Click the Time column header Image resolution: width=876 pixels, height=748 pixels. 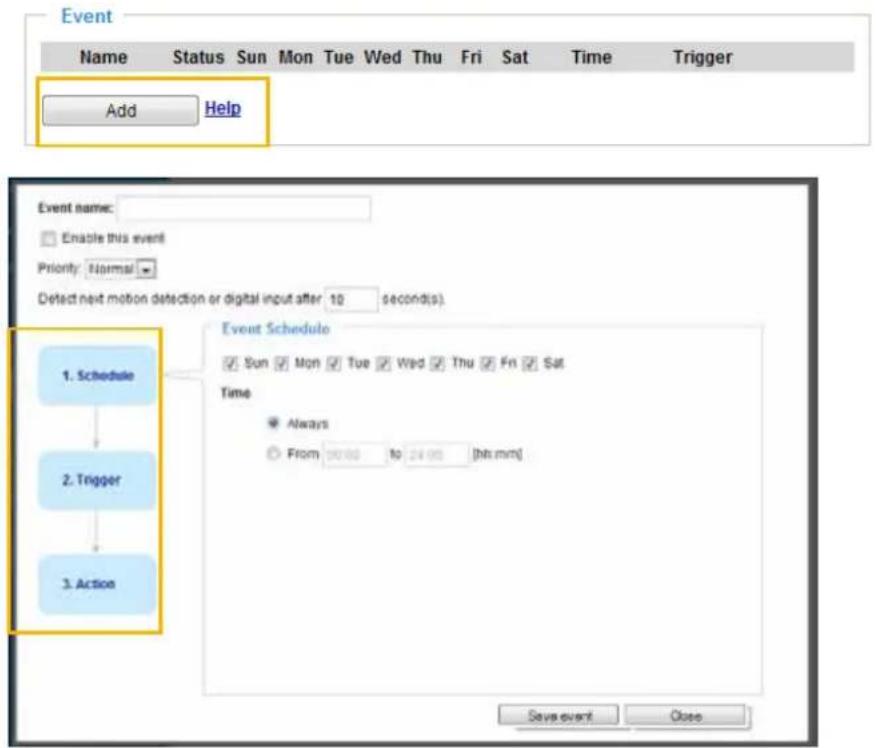click(591, 57)
